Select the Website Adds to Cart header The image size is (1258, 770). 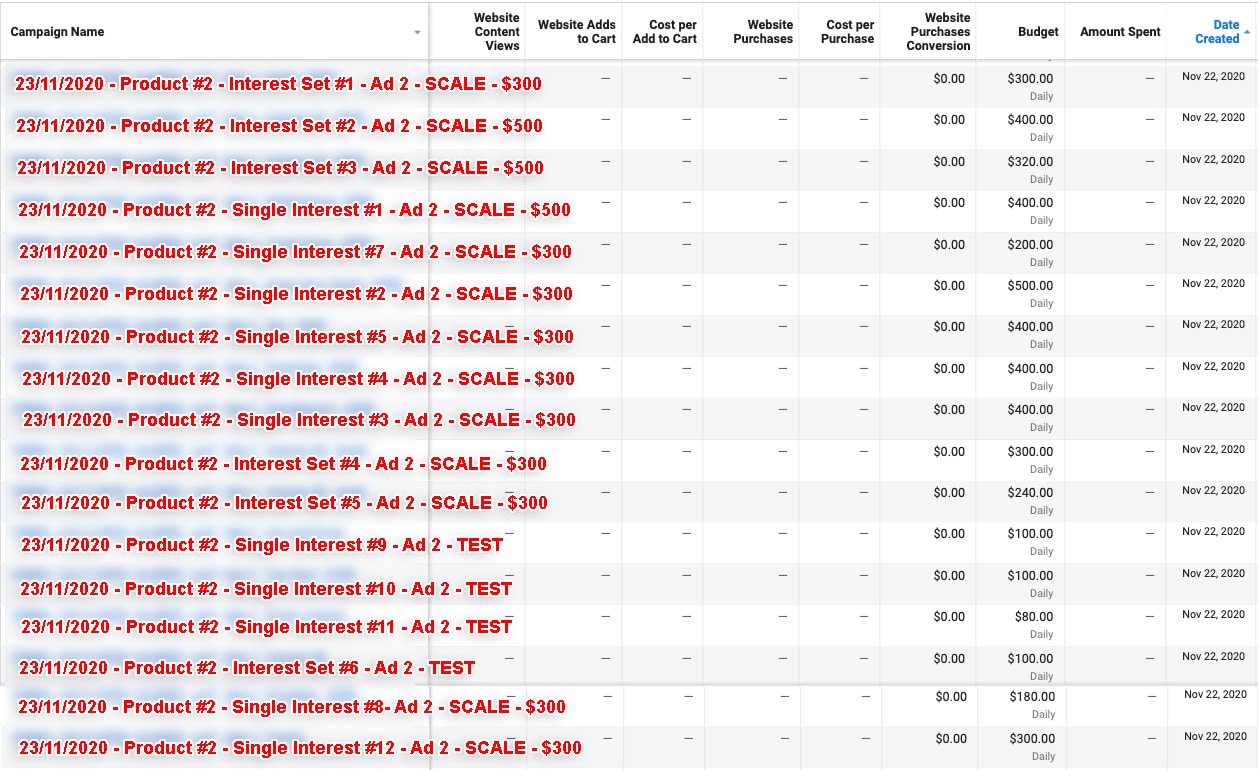[576, 32]
